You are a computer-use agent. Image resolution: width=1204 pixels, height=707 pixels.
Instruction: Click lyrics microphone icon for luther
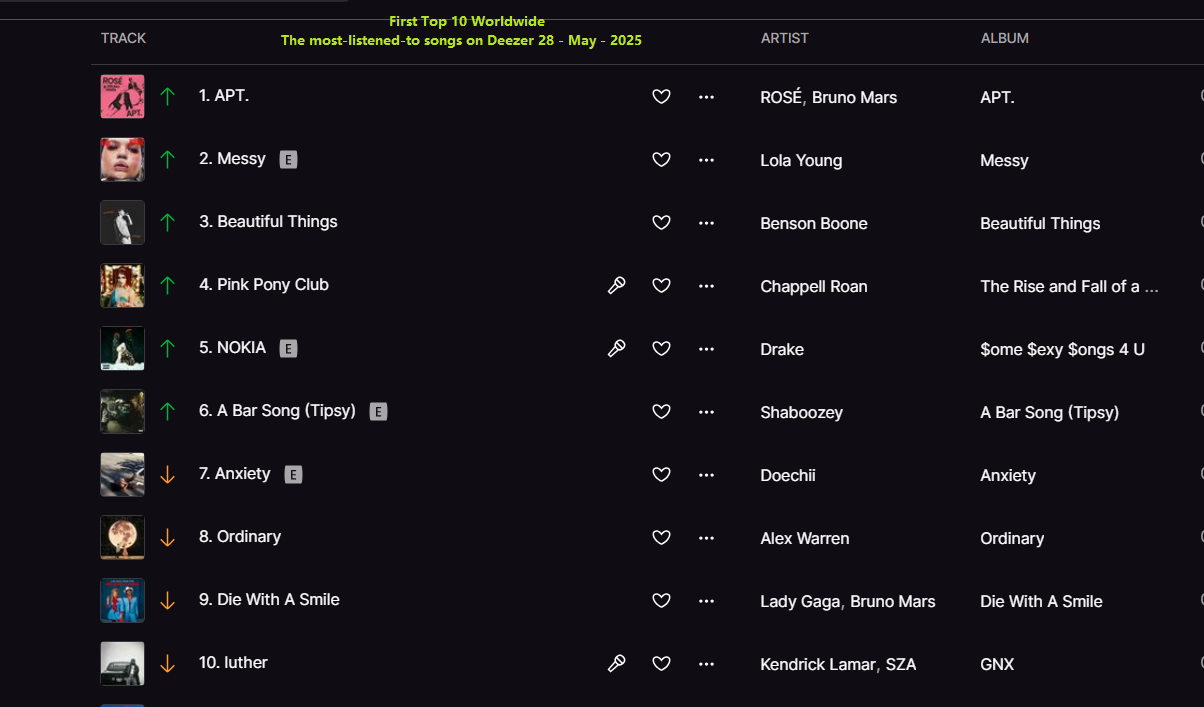617,663
